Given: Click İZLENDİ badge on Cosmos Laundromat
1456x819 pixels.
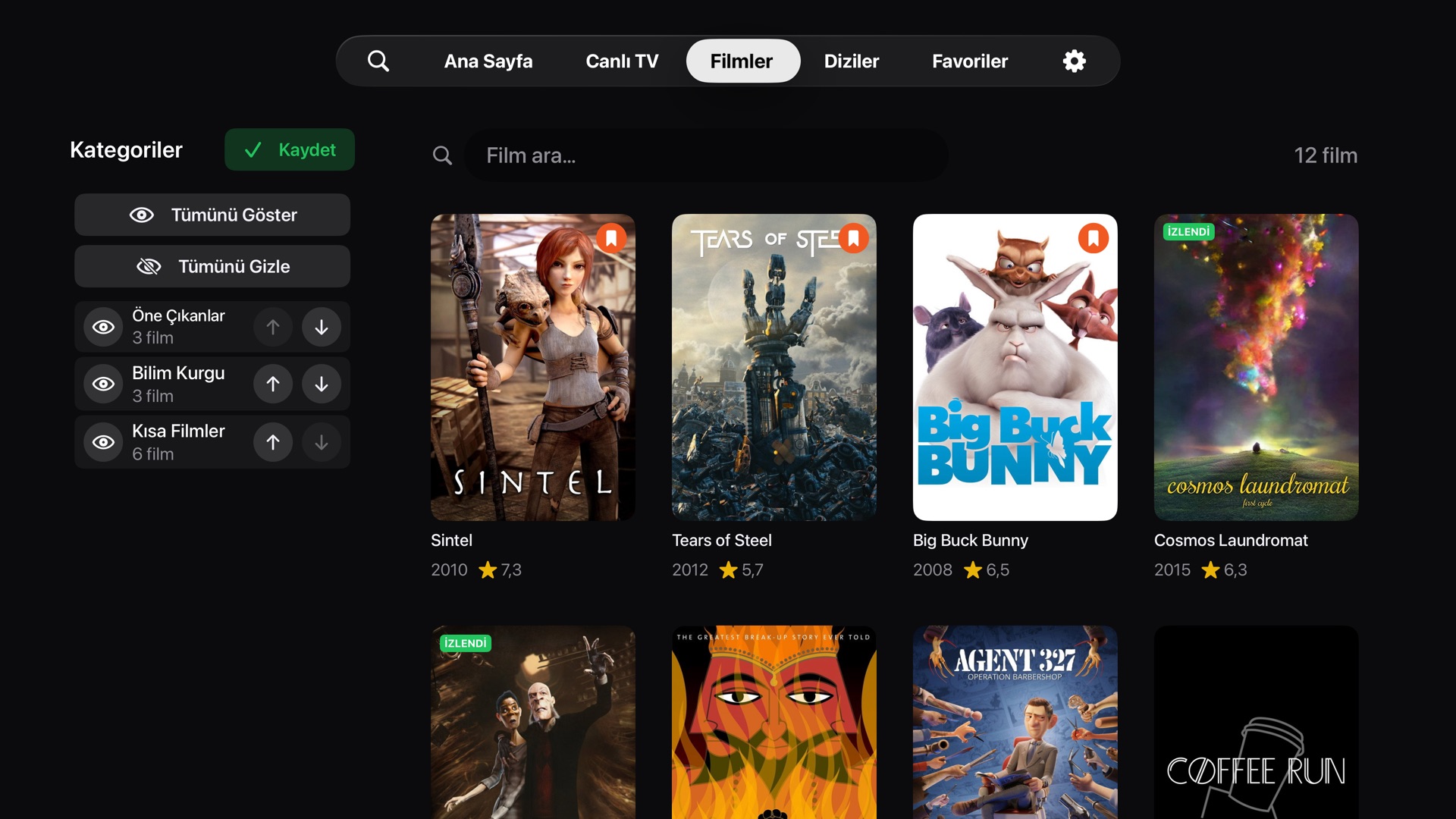Looking at the screenshot, I should [1188, 231].
